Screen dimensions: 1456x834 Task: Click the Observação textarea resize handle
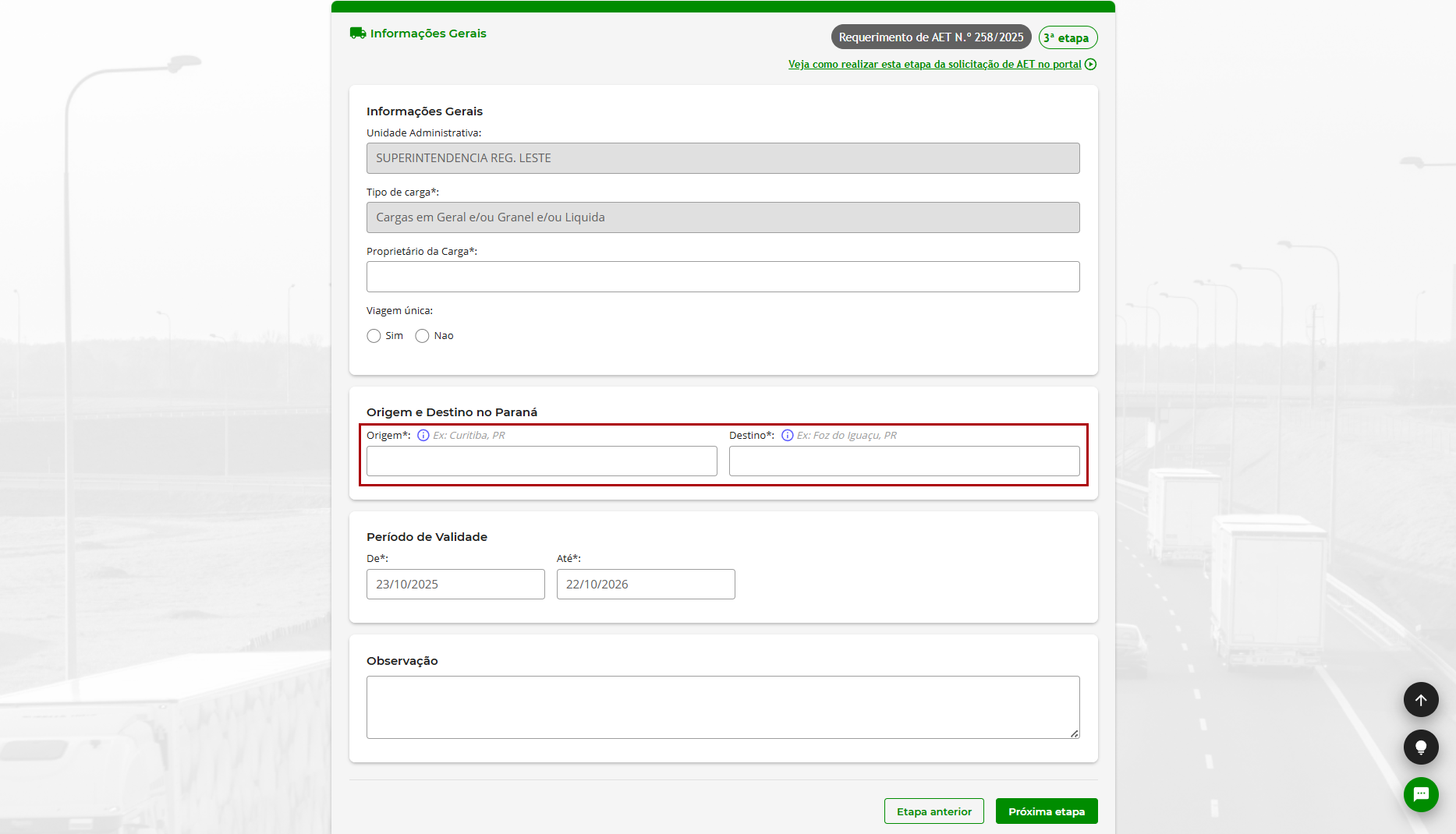(x=1075, y=733)
